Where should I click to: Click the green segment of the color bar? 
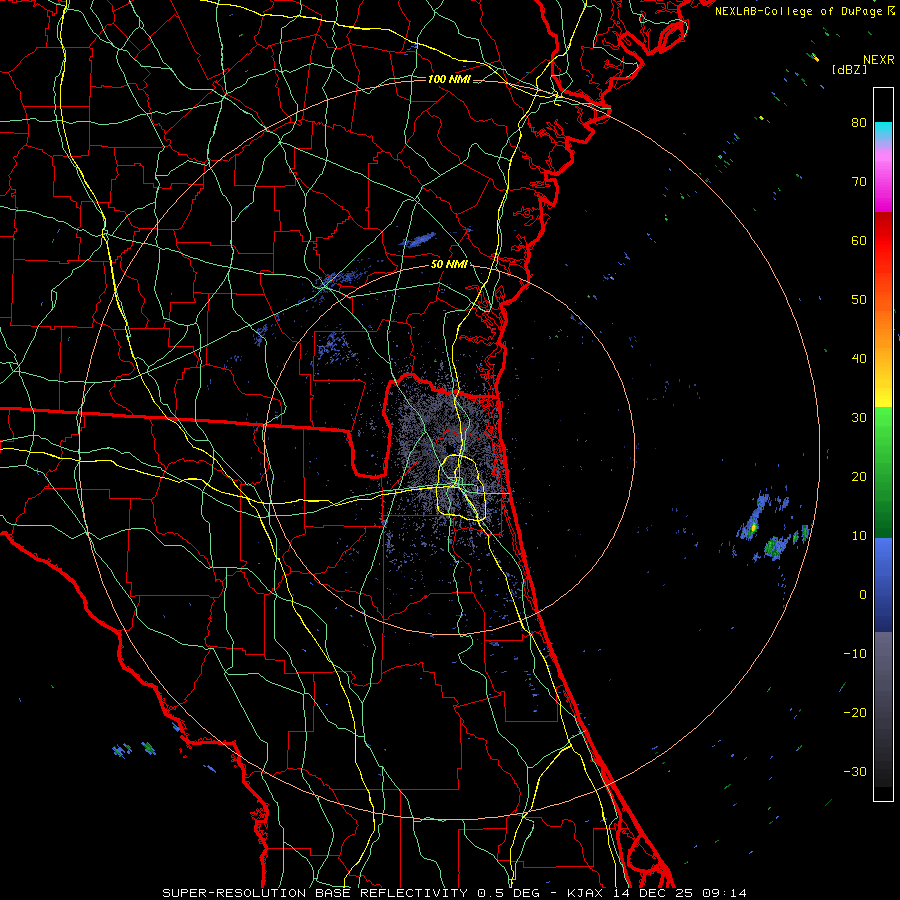pos(883,472)
